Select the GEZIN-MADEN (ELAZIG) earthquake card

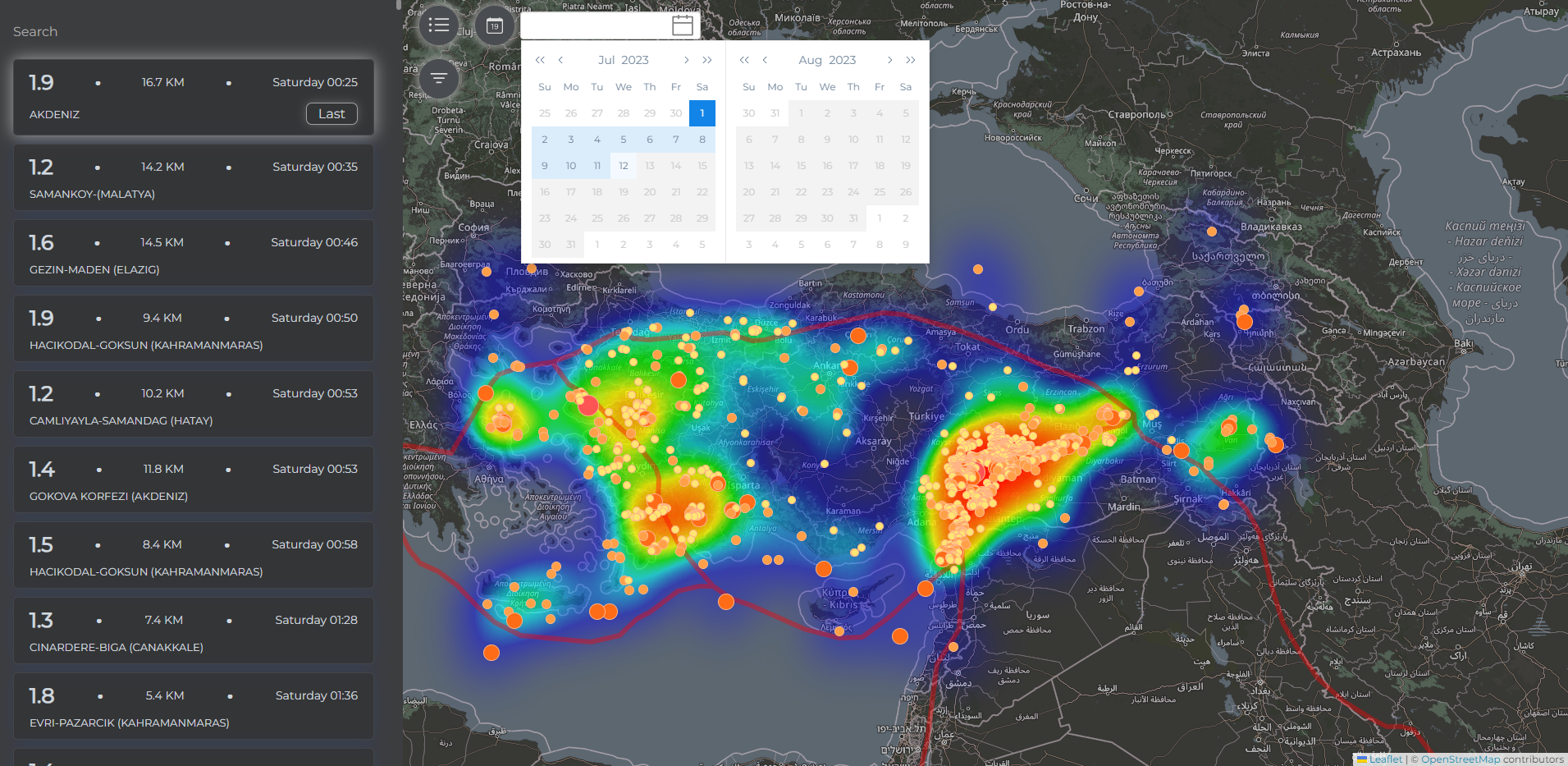pos(194,253)
